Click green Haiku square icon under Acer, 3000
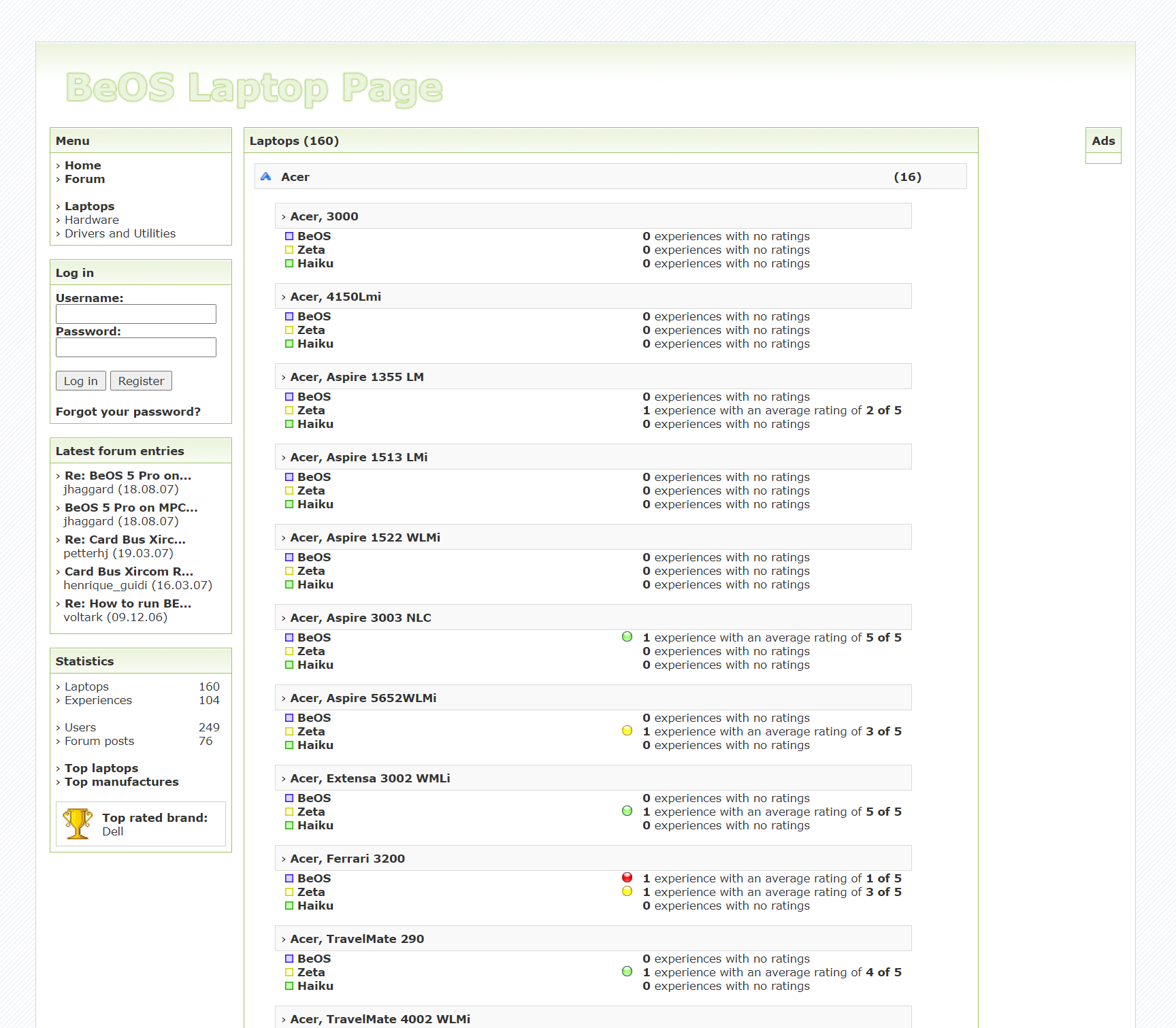The height and width of the screenshot is (1028, 1176). (x=289, y=263)
